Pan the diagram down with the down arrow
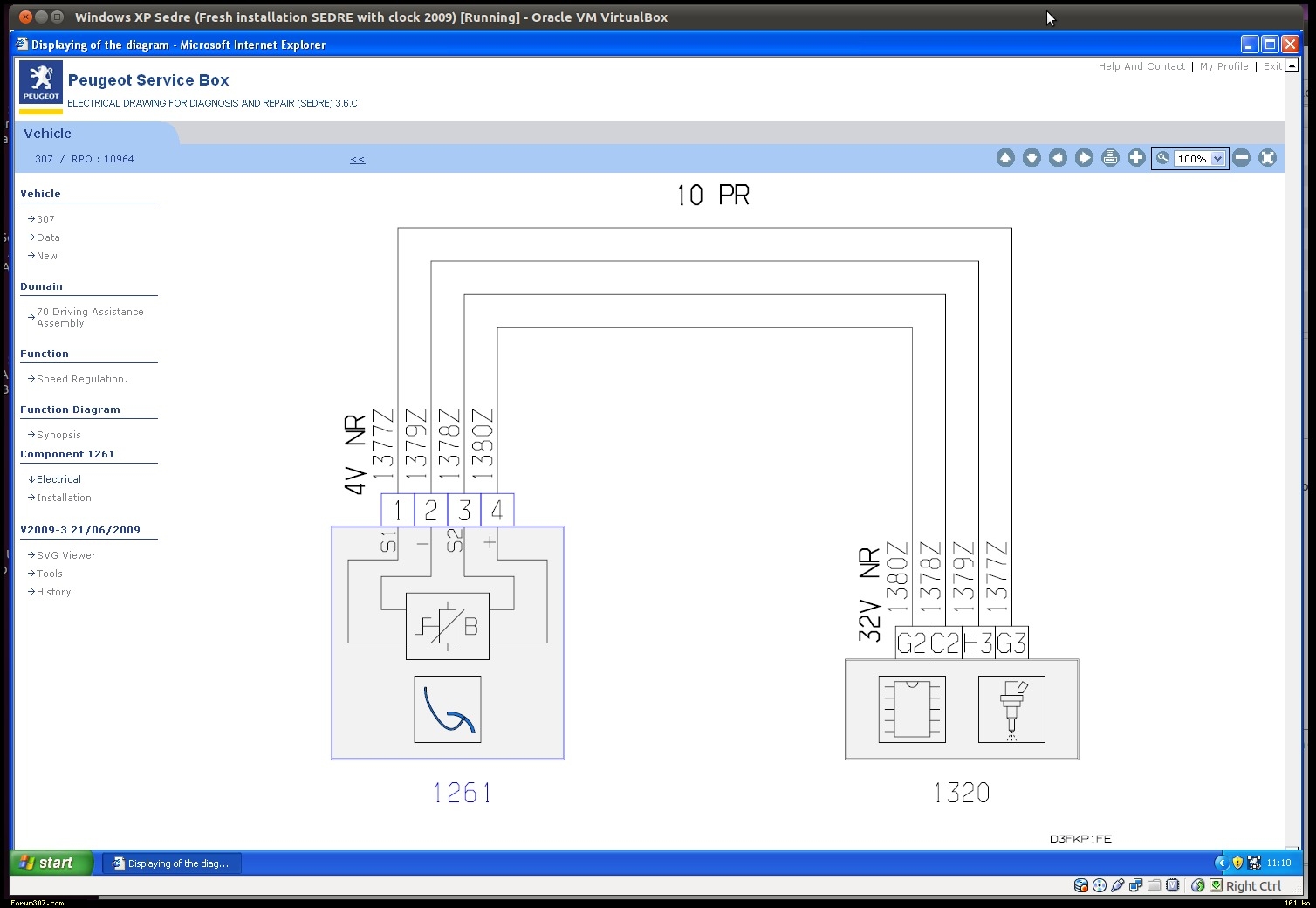This screenshot has height=908, width=1316. point(1032,158)
